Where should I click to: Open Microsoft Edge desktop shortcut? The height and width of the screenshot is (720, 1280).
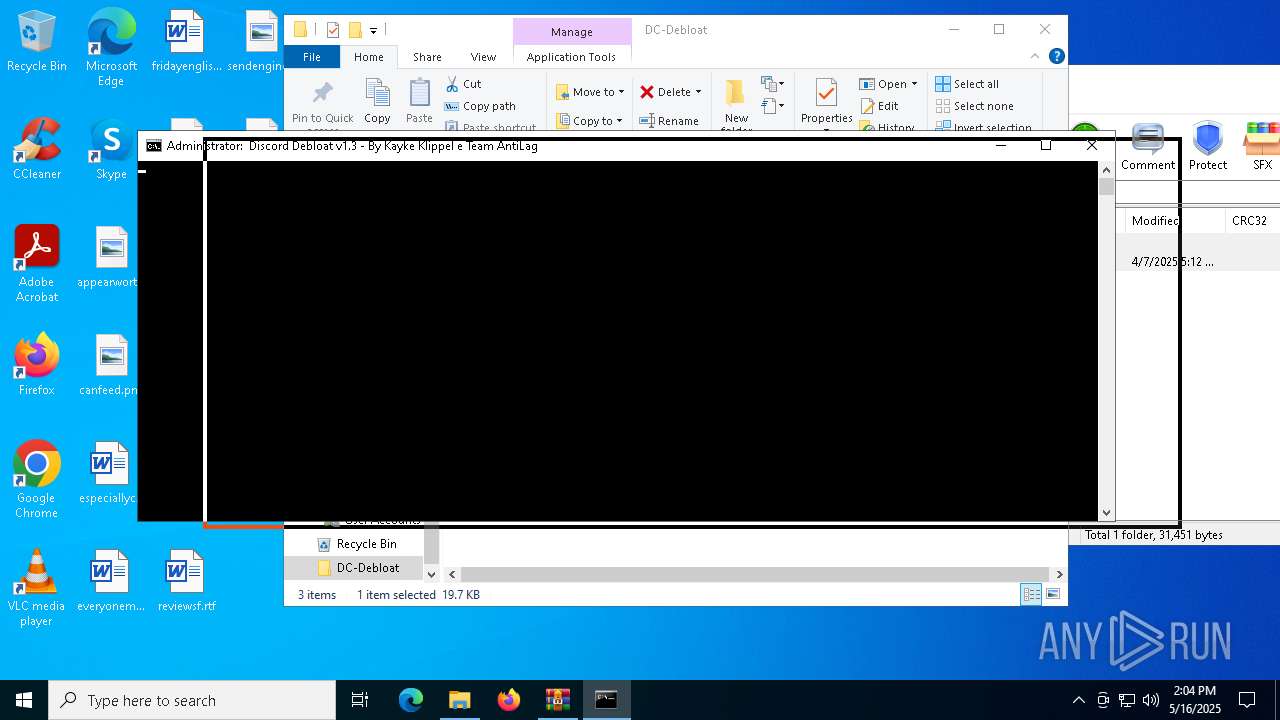tap(111, 48)
